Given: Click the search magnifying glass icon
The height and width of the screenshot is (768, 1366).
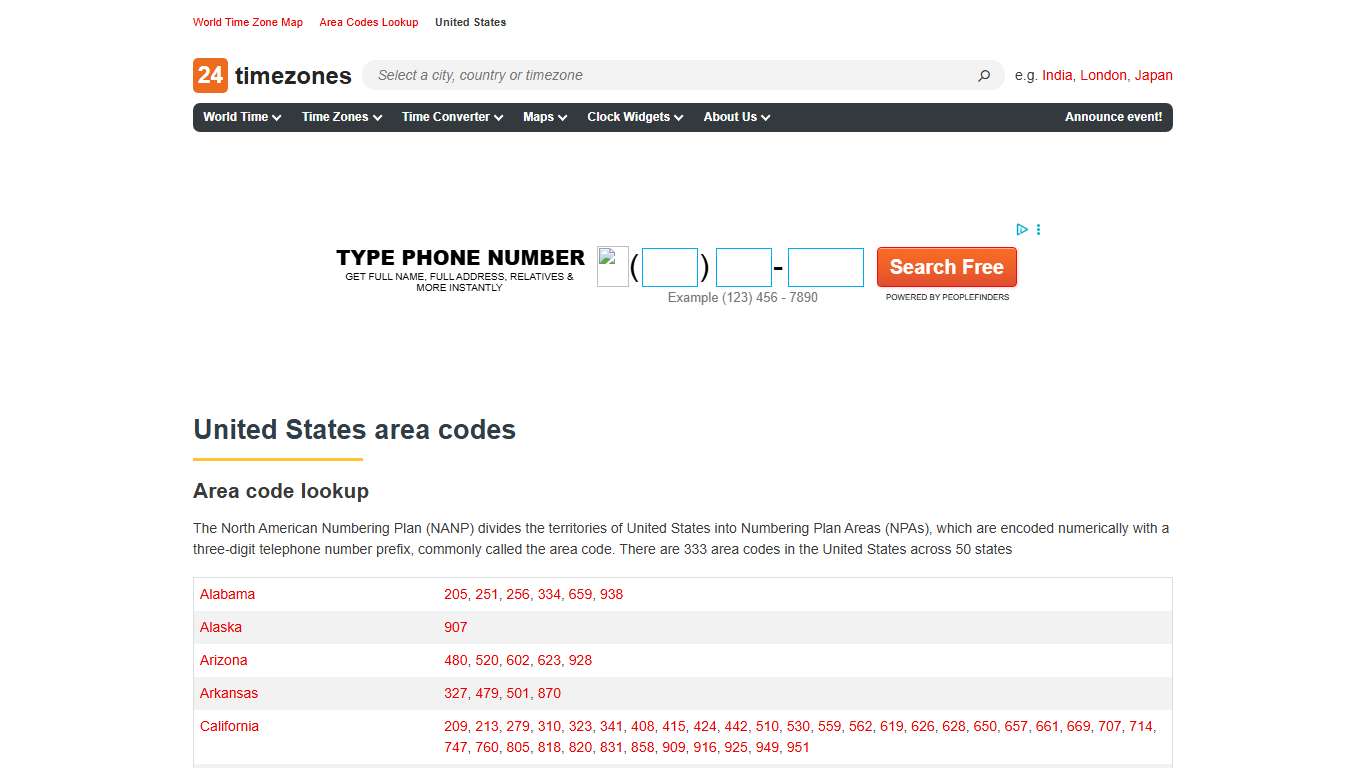Looking at the screenshot, I should (983, 75).
